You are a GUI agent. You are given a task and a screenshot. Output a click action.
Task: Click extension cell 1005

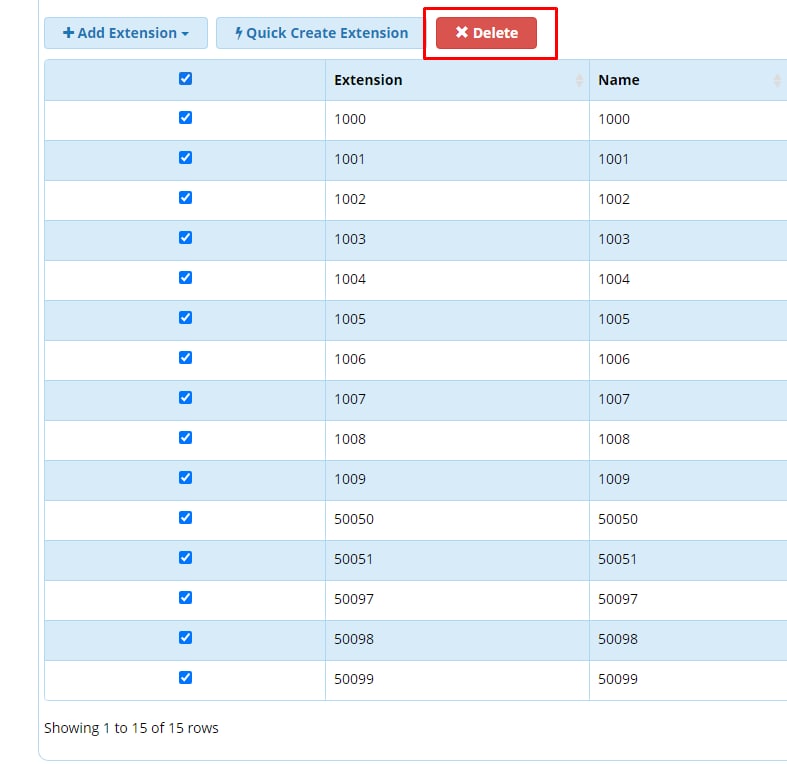(457, 320)
